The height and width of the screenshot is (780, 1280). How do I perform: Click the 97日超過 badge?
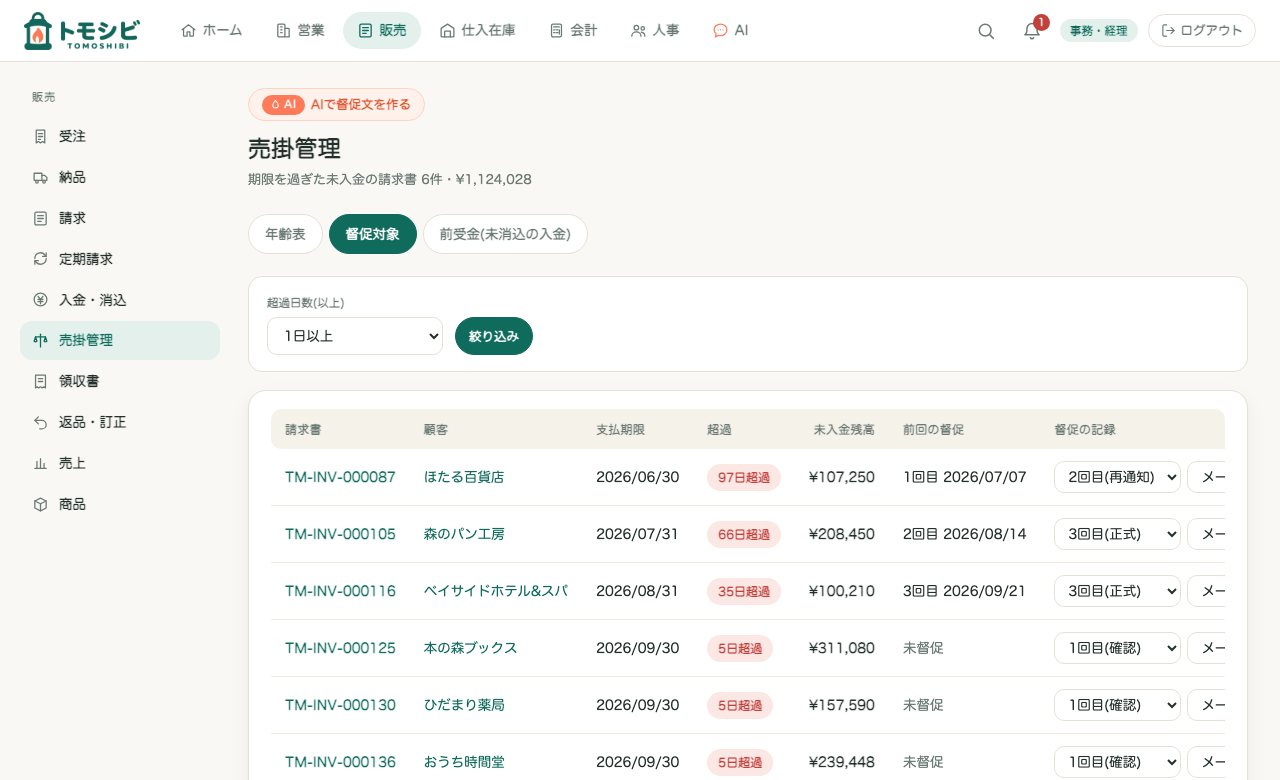tap(744, 477)
